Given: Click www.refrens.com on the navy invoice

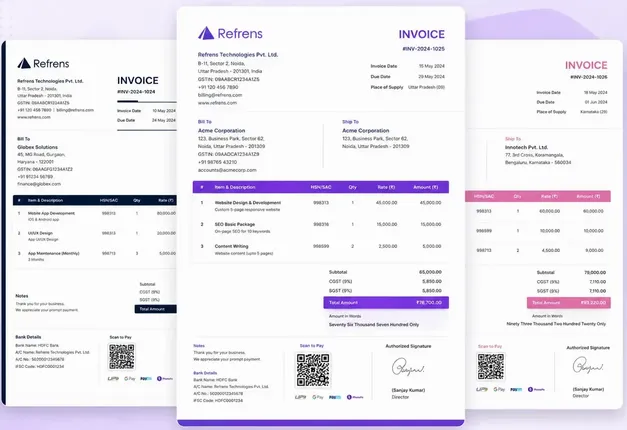Looking at the screenshot, I should pyautogui.click(x=34, y=117).
